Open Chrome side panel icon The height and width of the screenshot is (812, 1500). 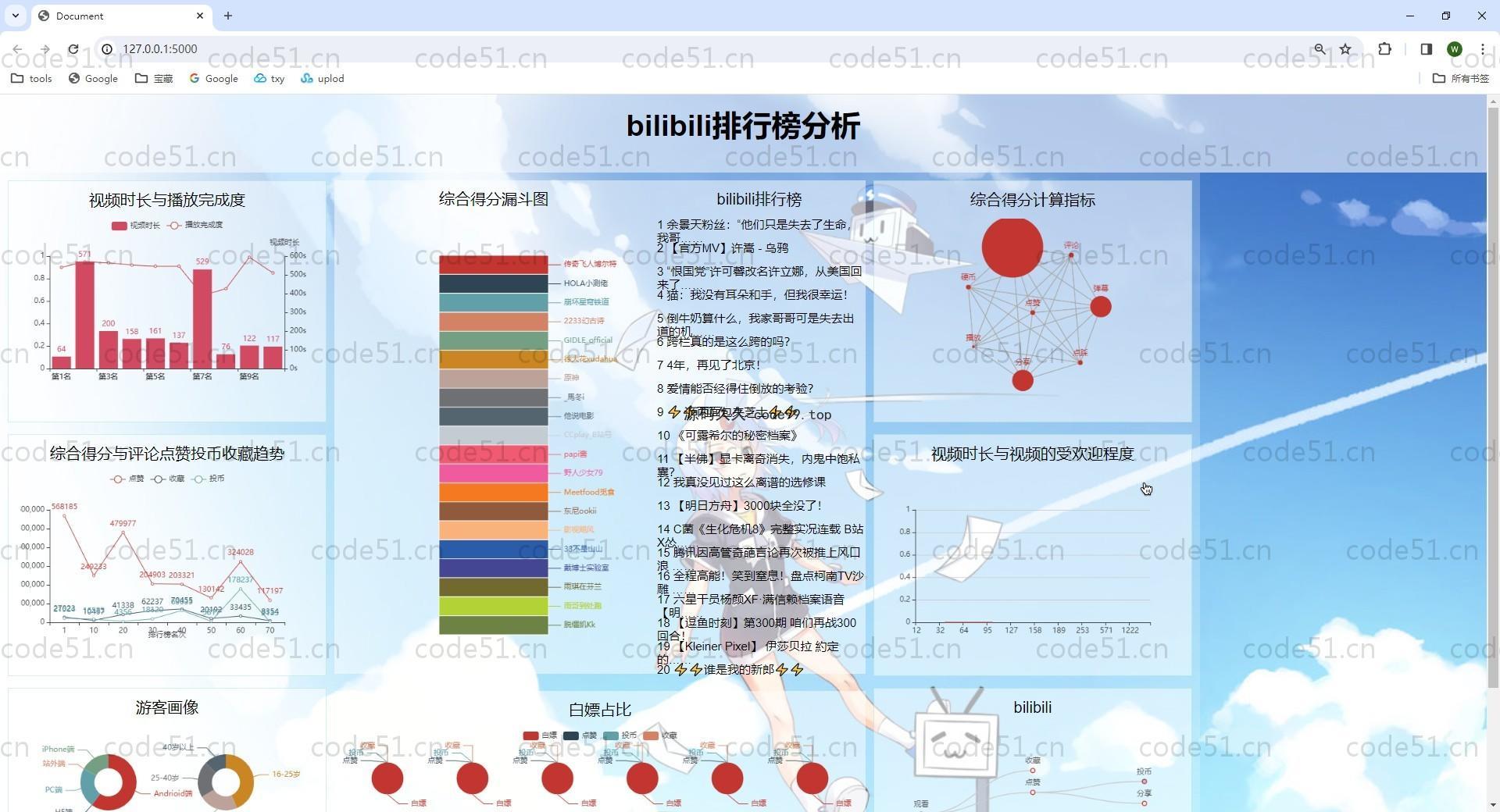click(x=1426, y=48)
